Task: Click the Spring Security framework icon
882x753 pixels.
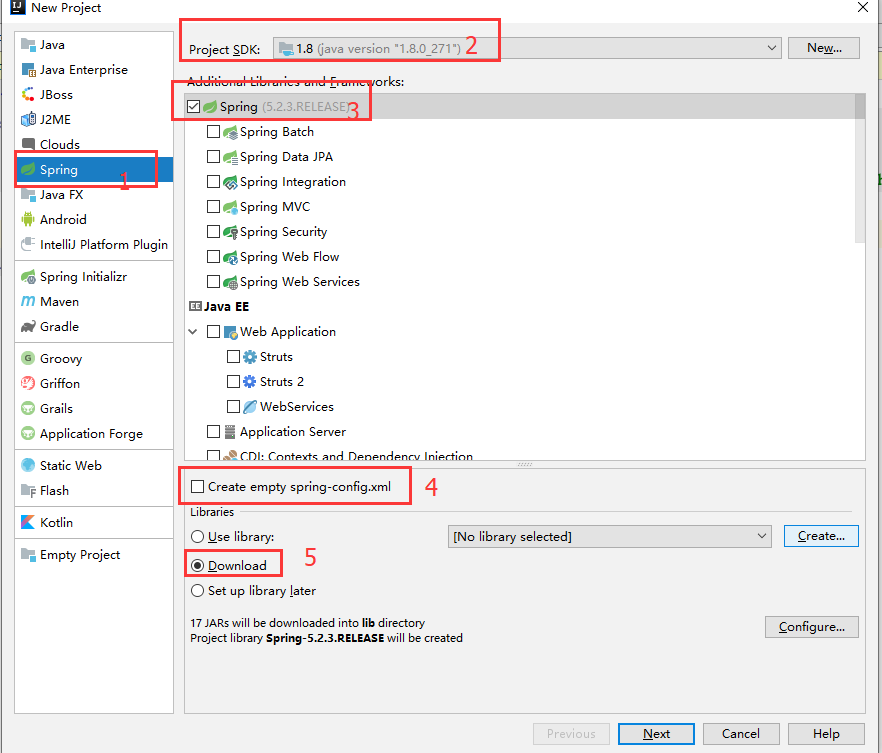Action: click(230, 232)
